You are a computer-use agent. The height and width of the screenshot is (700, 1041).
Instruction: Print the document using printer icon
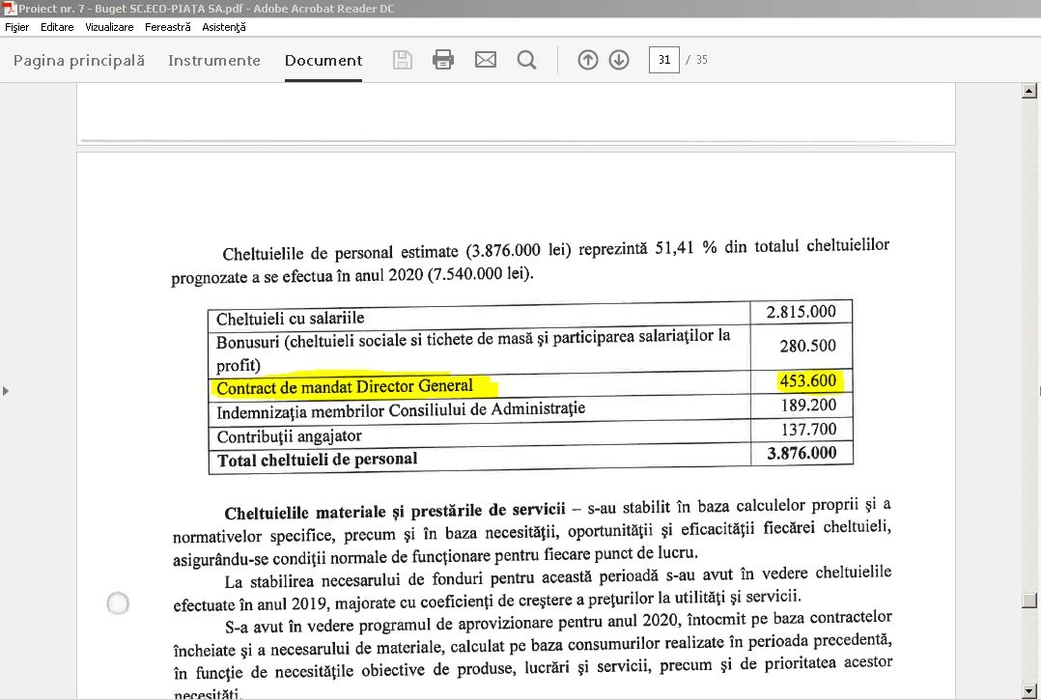443,60
